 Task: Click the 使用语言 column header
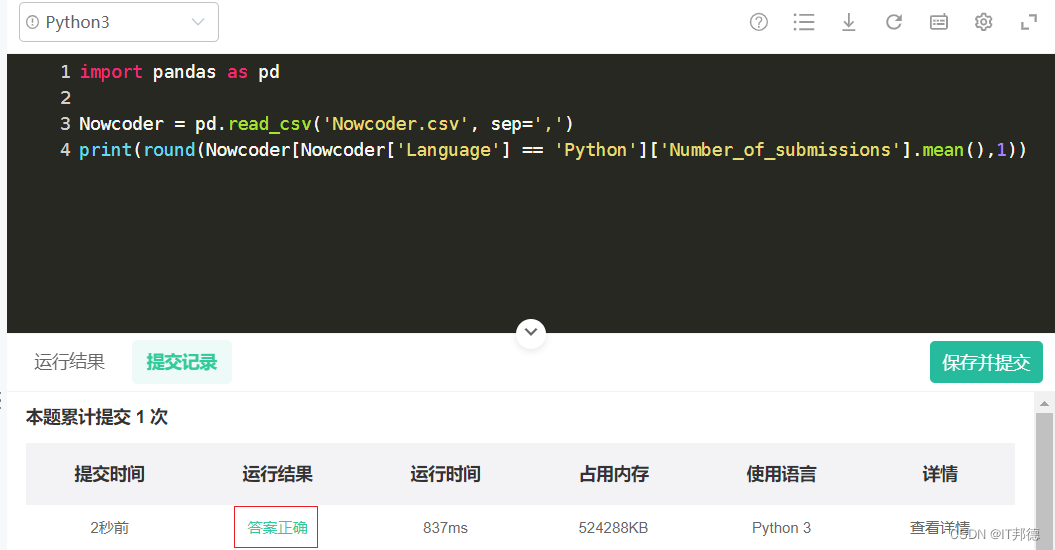point(781,474)
